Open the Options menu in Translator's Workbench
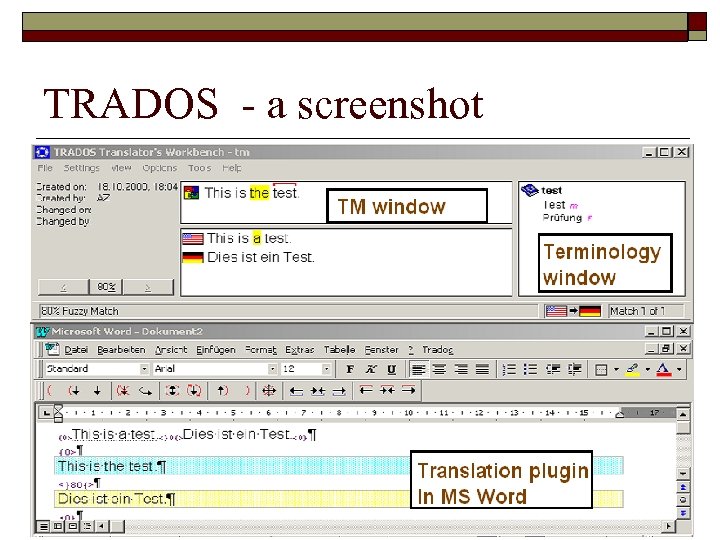The height and width of the screenshot is (540, 720). [159, 168]
